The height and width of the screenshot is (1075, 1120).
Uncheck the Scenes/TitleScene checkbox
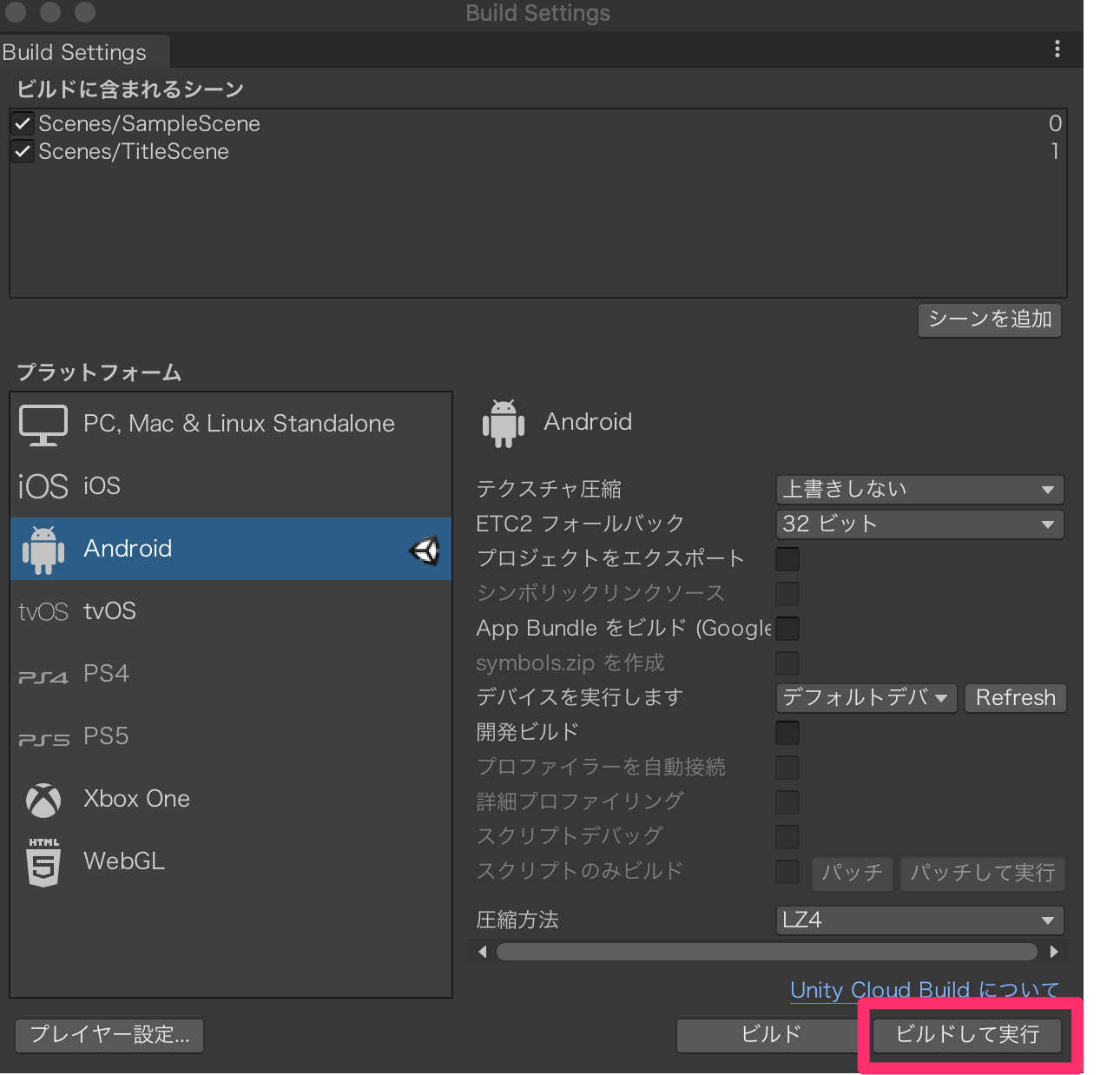(x=23, y=152)
